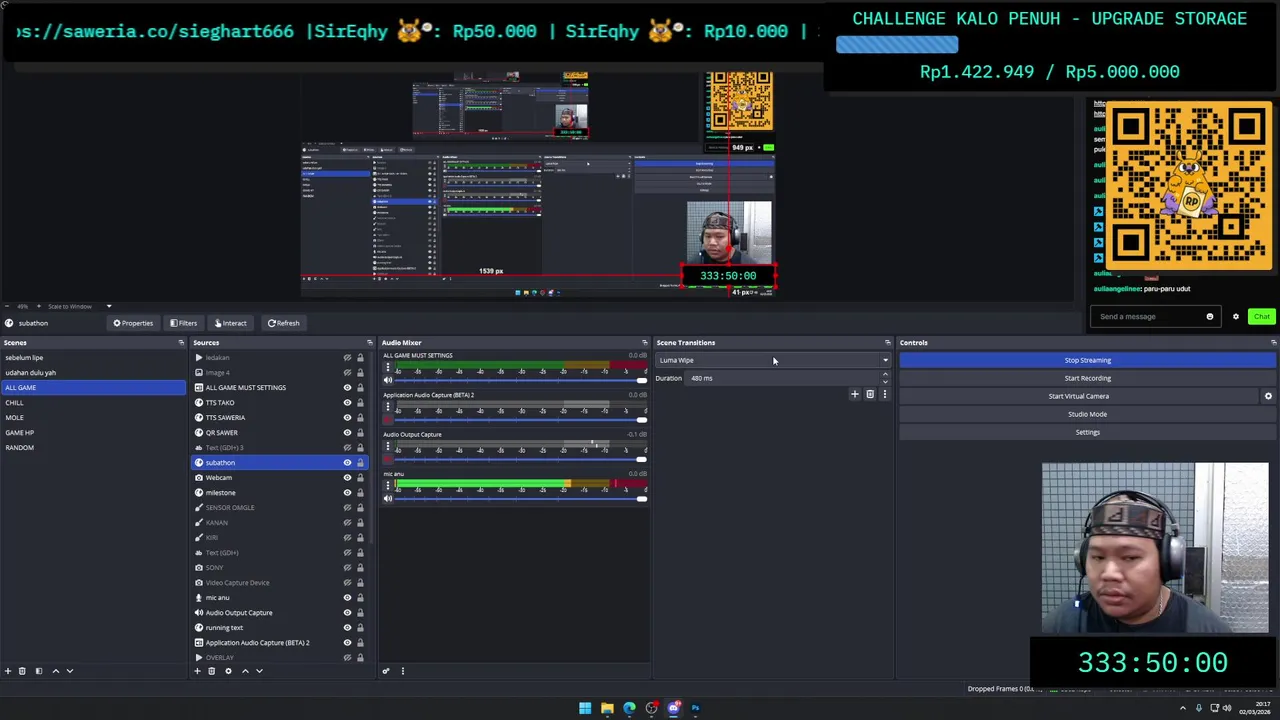Select the sebelum lipe scene

click(24, 357)
